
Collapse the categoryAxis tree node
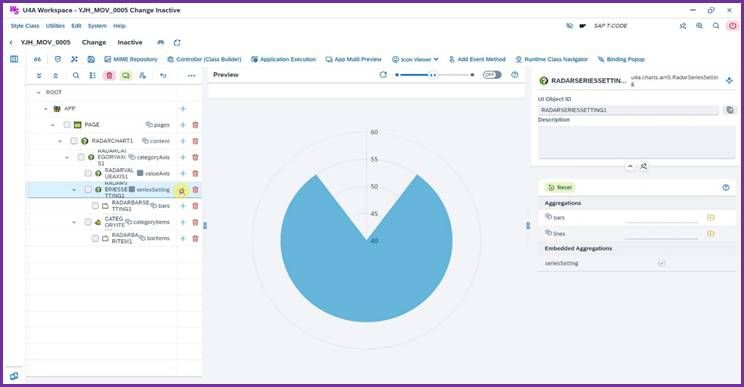67,157
